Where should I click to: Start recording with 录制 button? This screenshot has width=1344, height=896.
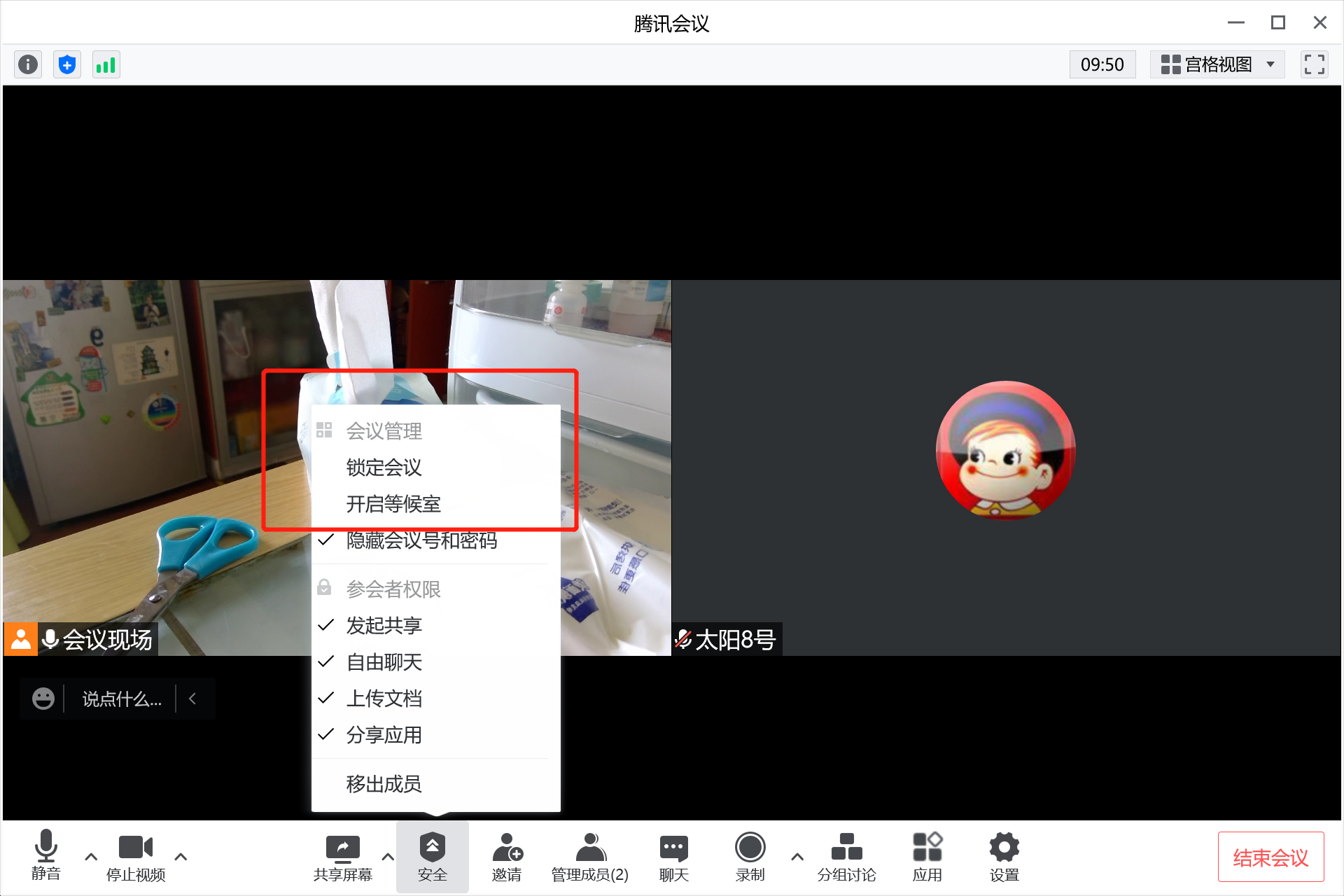[x=750, y=855]
